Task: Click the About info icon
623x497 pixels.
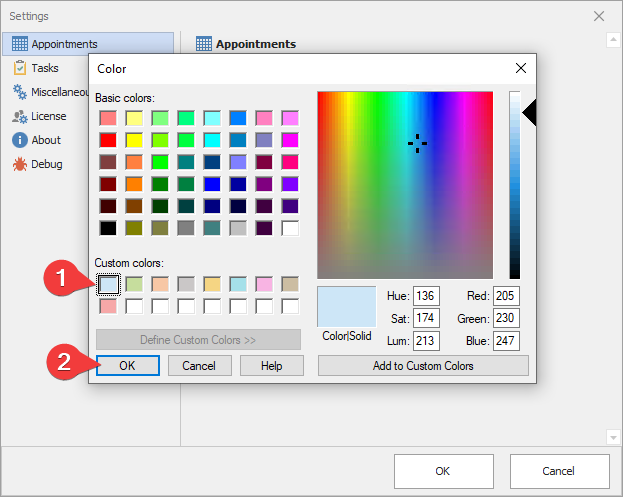Action: click(19, 140)
